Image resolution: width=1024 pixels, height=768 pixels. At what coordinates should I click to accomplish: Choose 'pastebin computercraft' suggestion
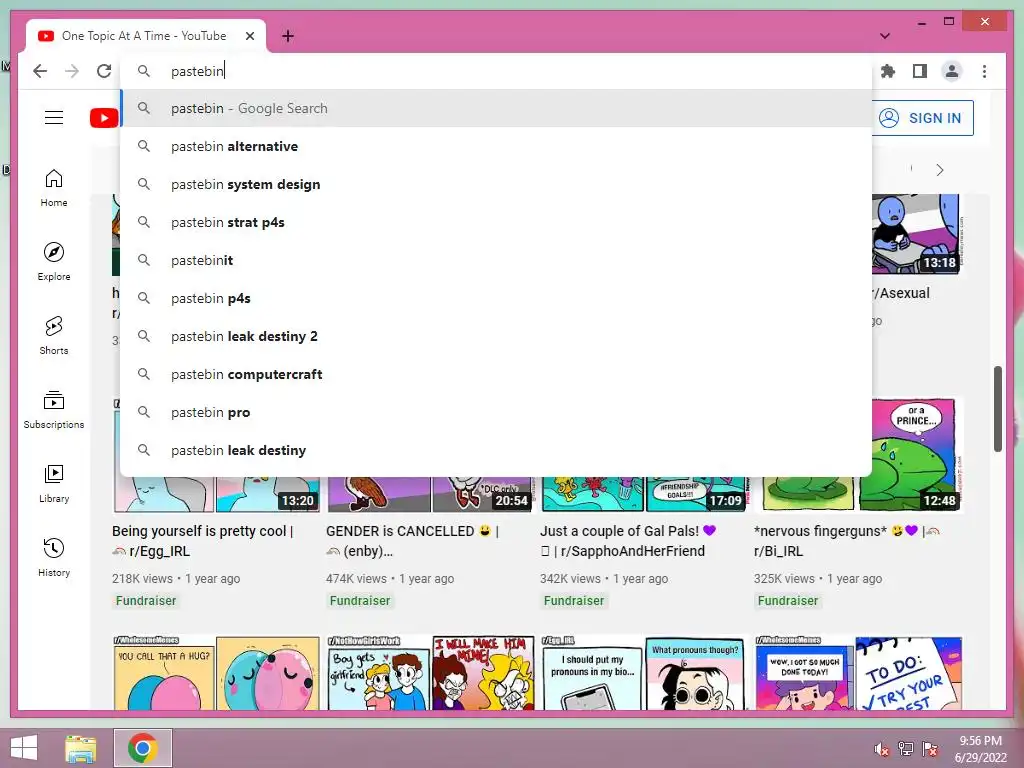click(x=496, y=374)
